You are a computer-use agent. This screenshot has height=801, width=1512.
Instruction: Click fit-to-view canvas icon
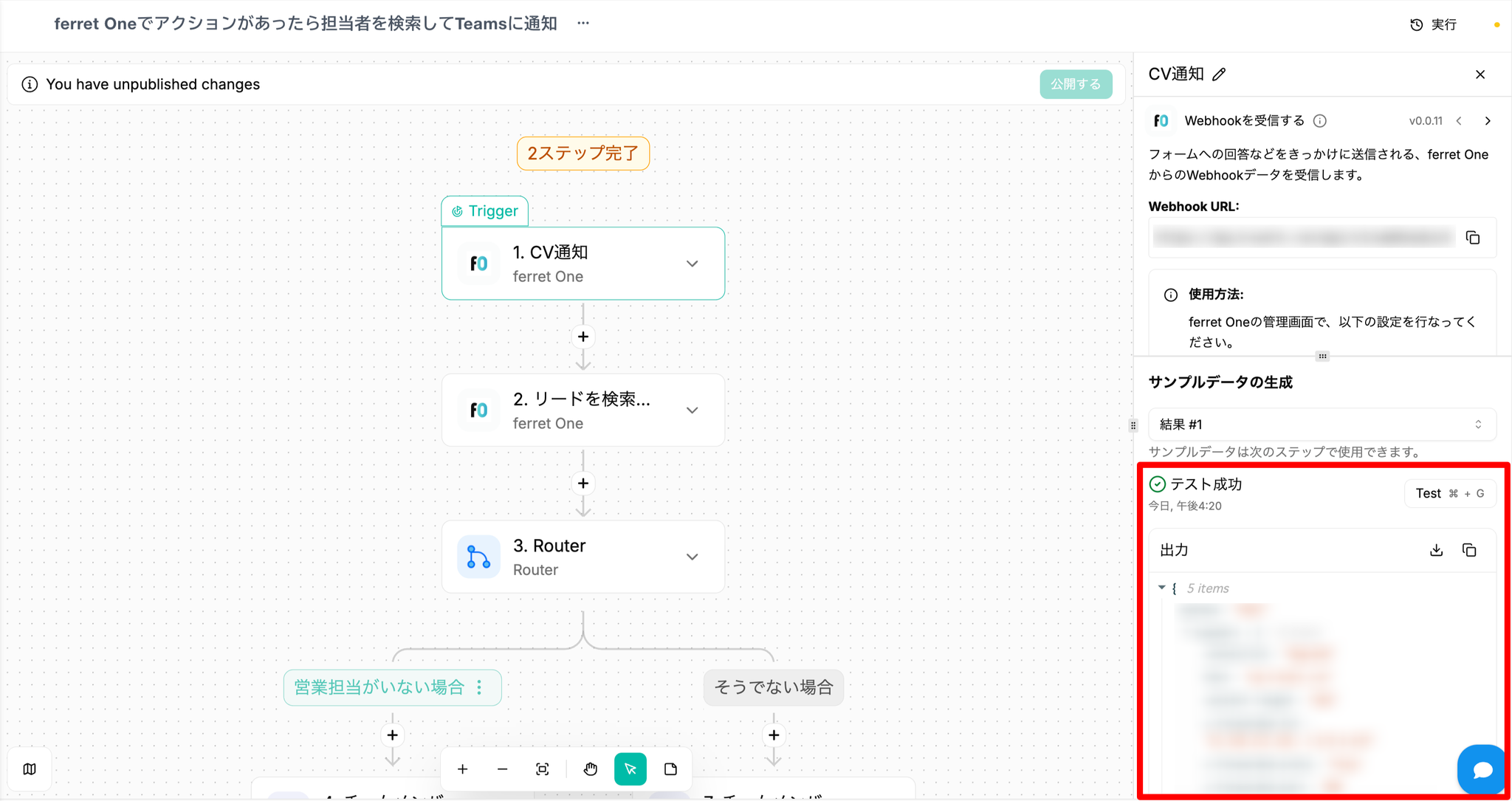pyautogui.click(x=542, y=769)
